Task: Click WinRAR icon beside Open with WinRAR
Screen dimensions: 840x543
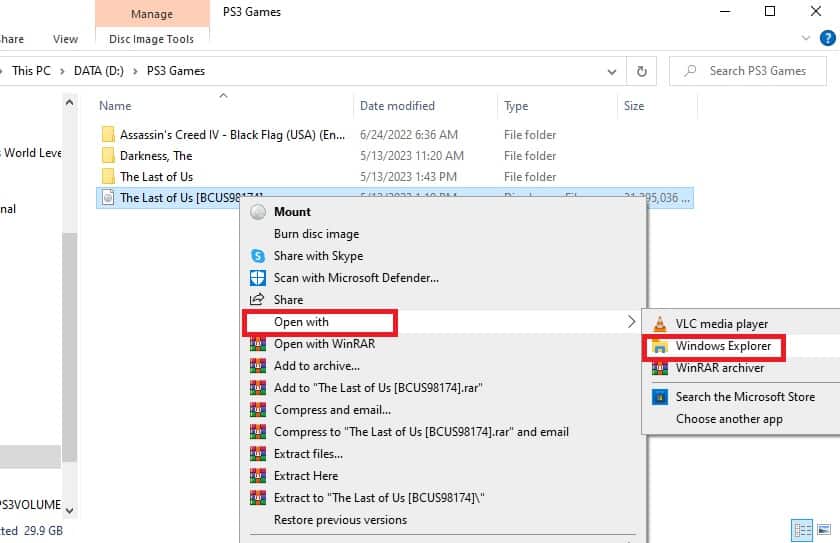Action: (x=258, y=344)
